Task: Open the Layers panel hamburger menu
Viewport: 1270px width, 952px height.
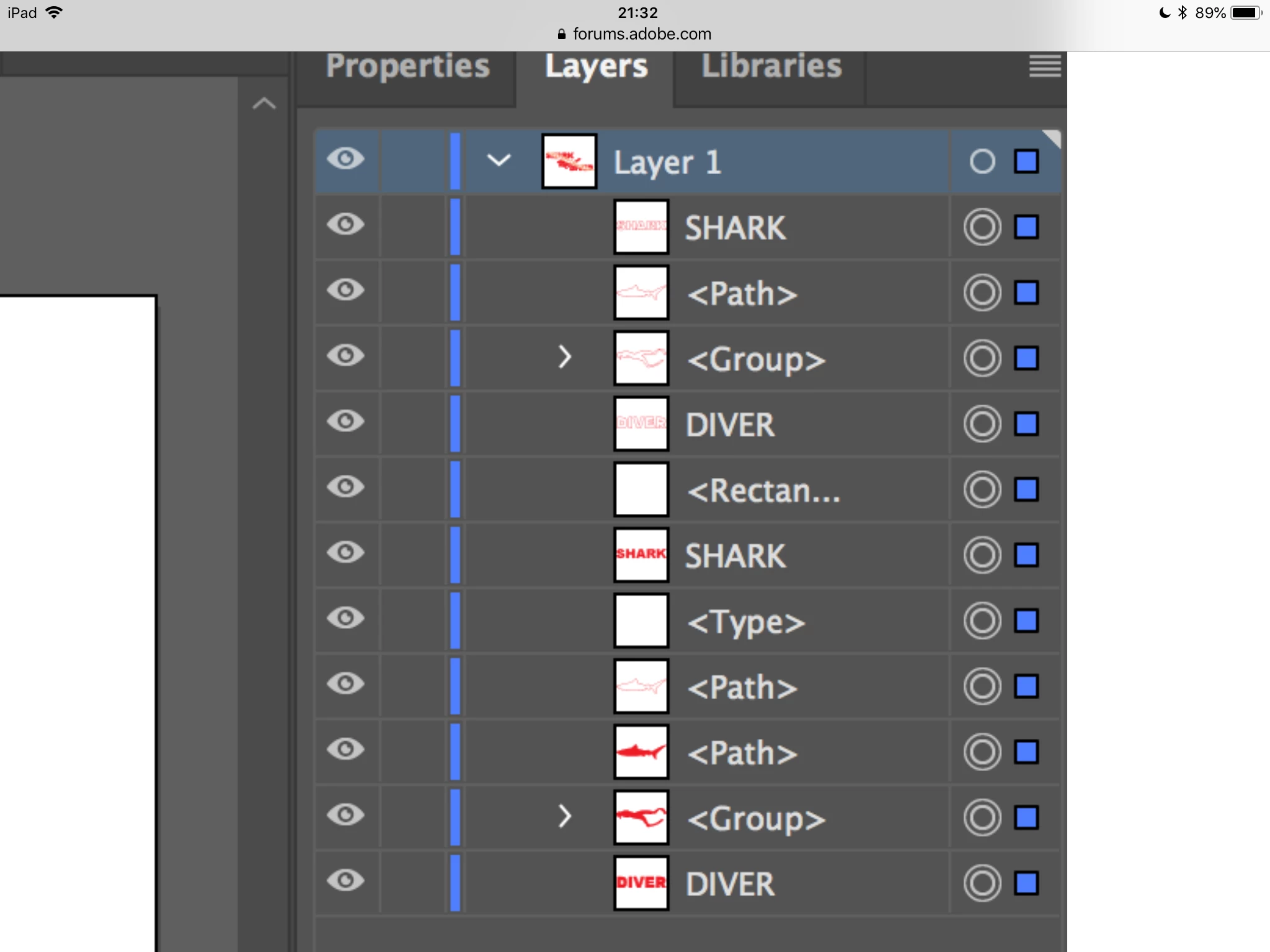Action: tap(1045, 66)
